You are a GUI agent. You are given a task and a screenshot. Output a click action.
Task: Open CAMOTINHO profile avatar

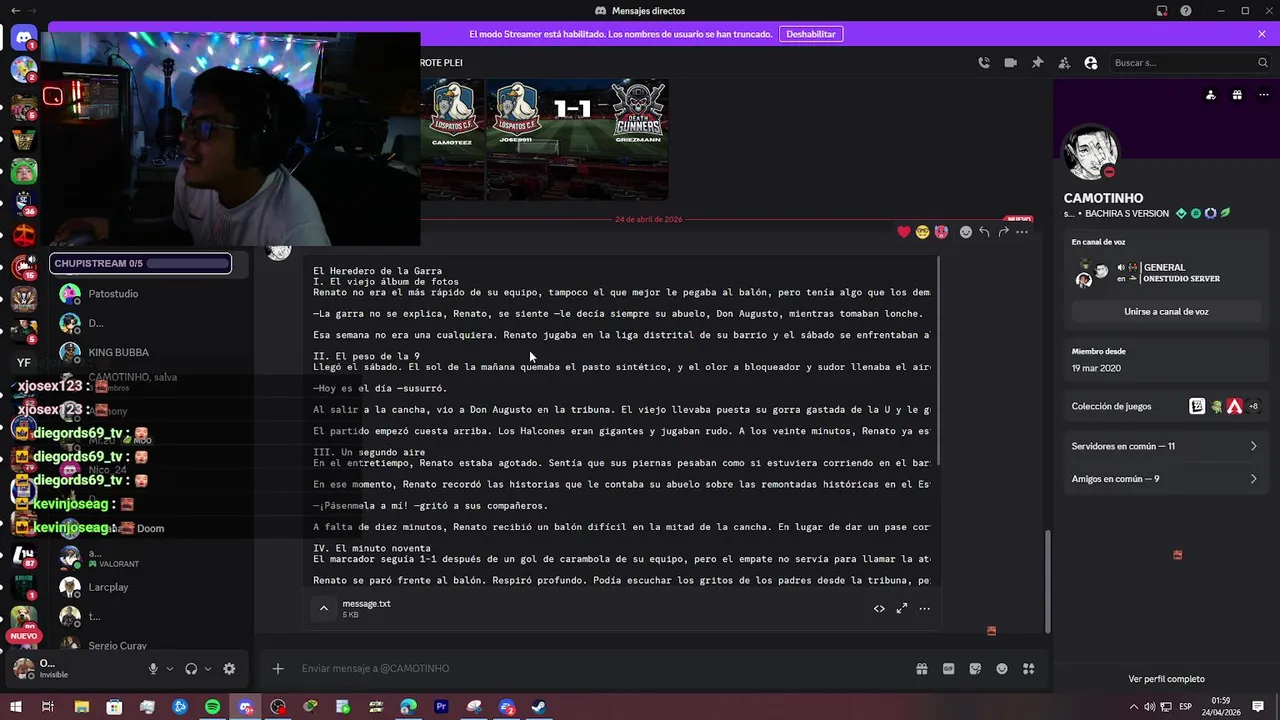(x=1090, y=153)
